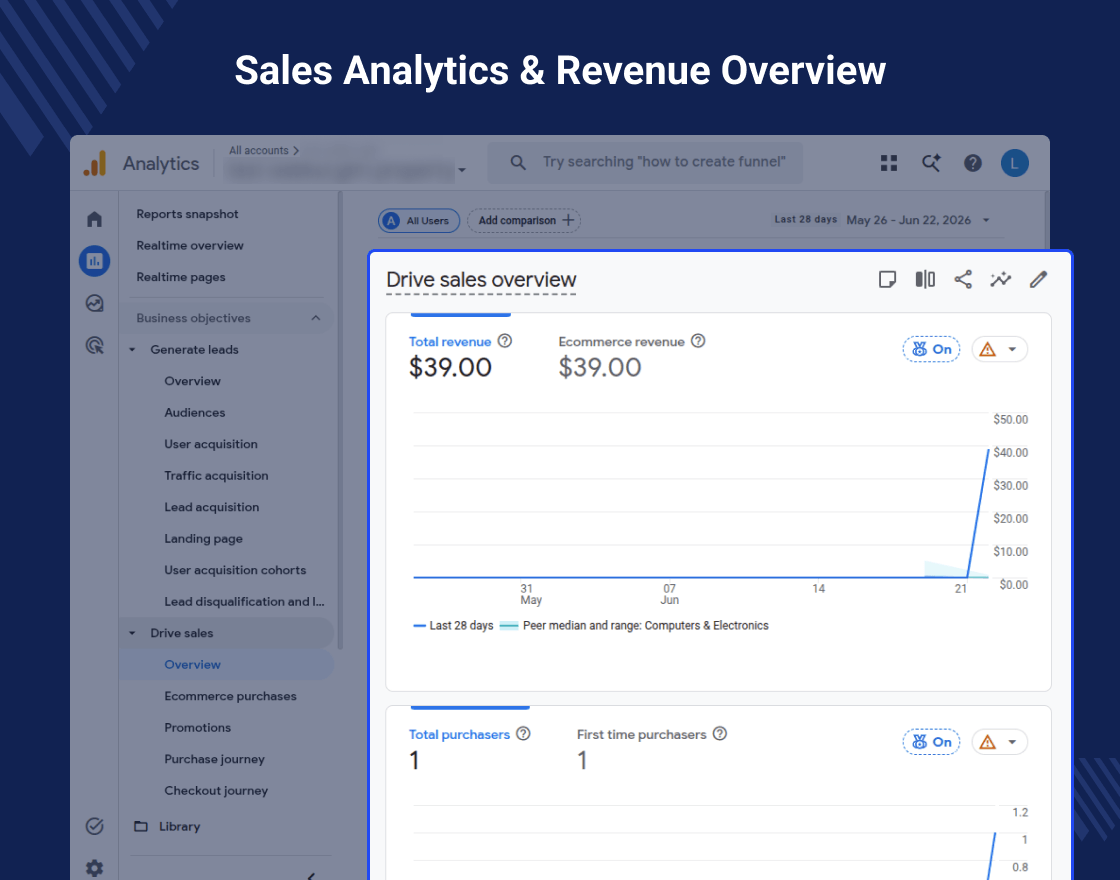Open Admin settings gear icon
Viewport: 1120px width, 880px height.
[x=94, y=869]
